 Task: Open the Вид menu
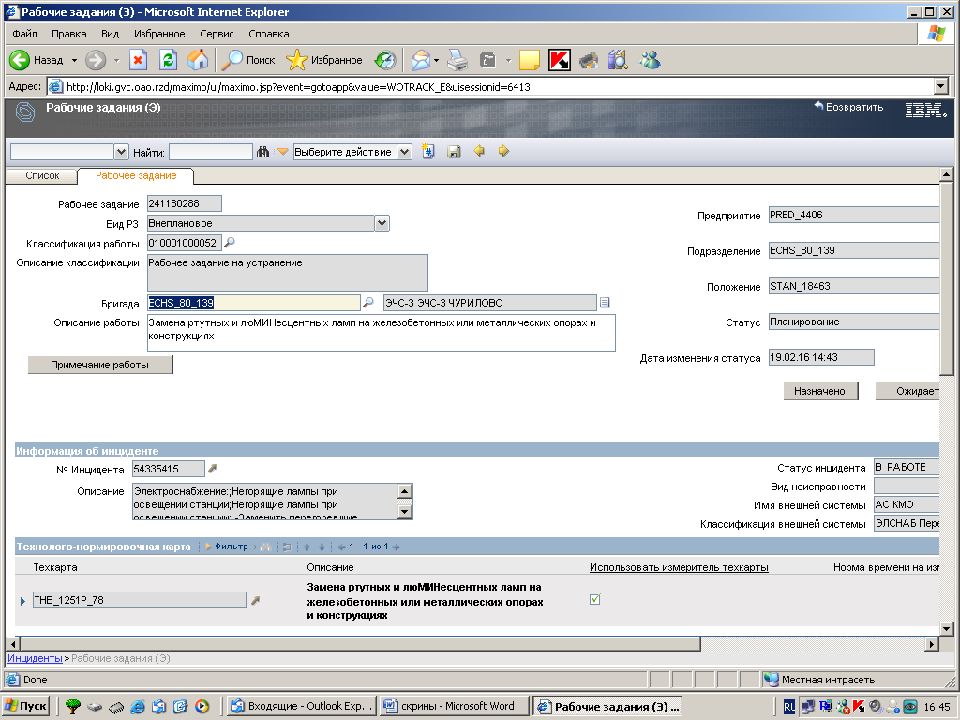(x=110, y=34)
